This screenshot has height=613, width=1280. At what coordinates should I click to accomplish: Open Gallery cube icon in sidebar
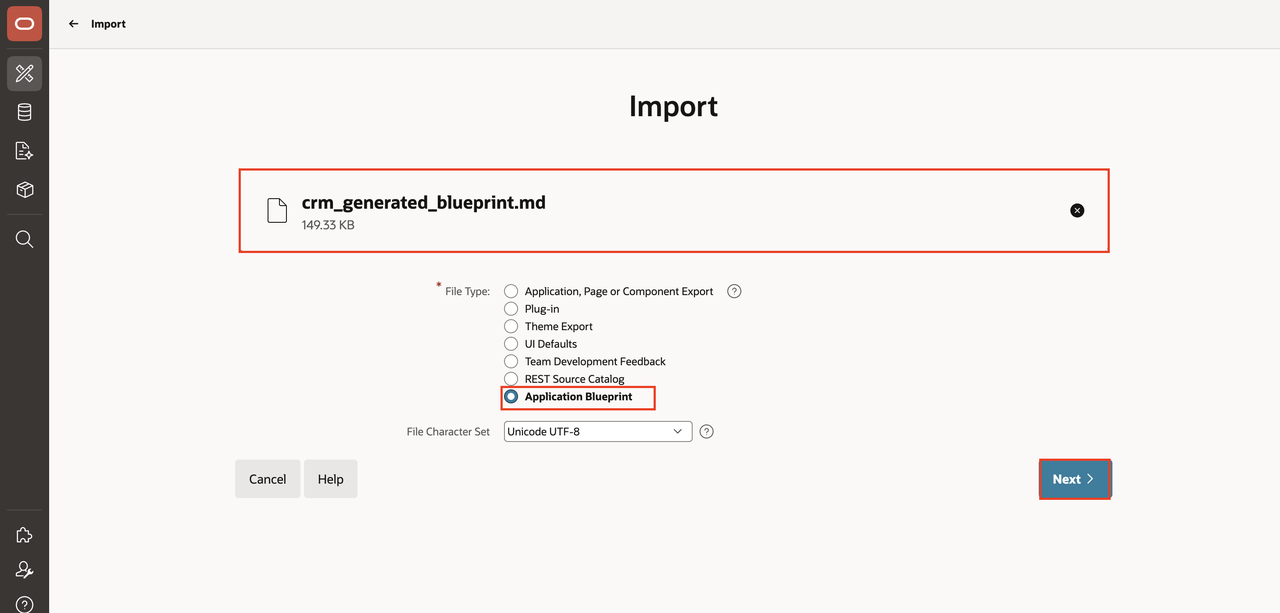coord(24,190)
